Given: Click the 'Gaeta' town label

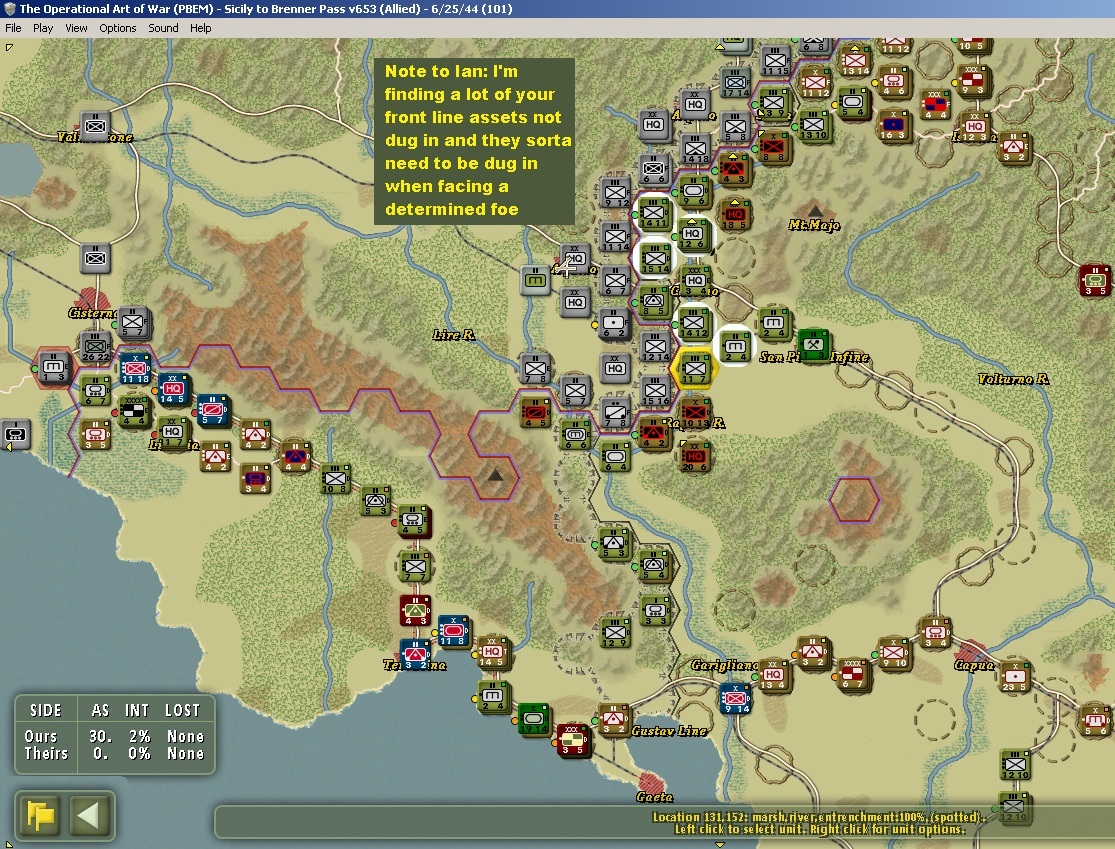Looking at the screenshot, I should [654, 797].
